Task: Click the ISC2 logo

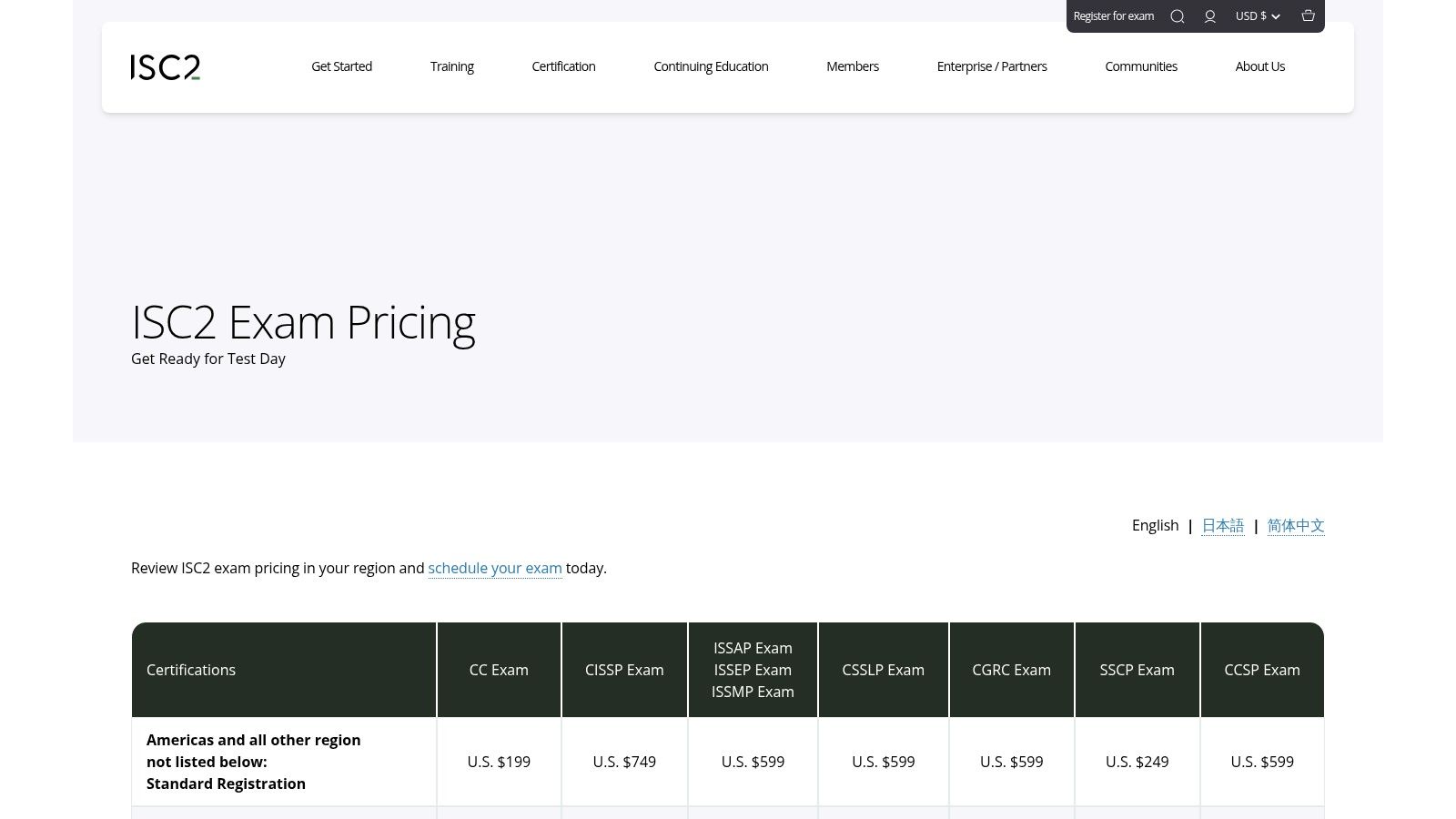Action: [165, 66]
